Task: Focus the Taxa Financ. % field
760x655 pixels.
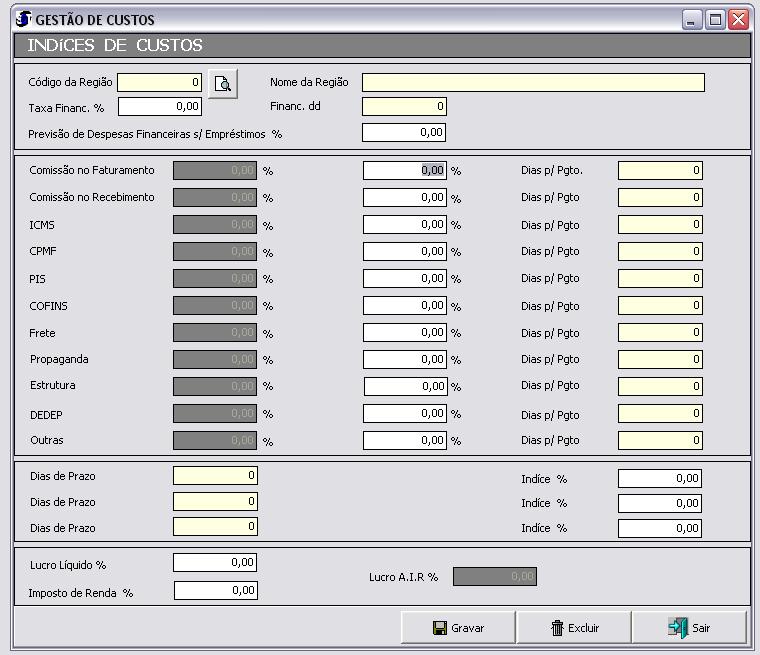Action: [x=160, y=106]
